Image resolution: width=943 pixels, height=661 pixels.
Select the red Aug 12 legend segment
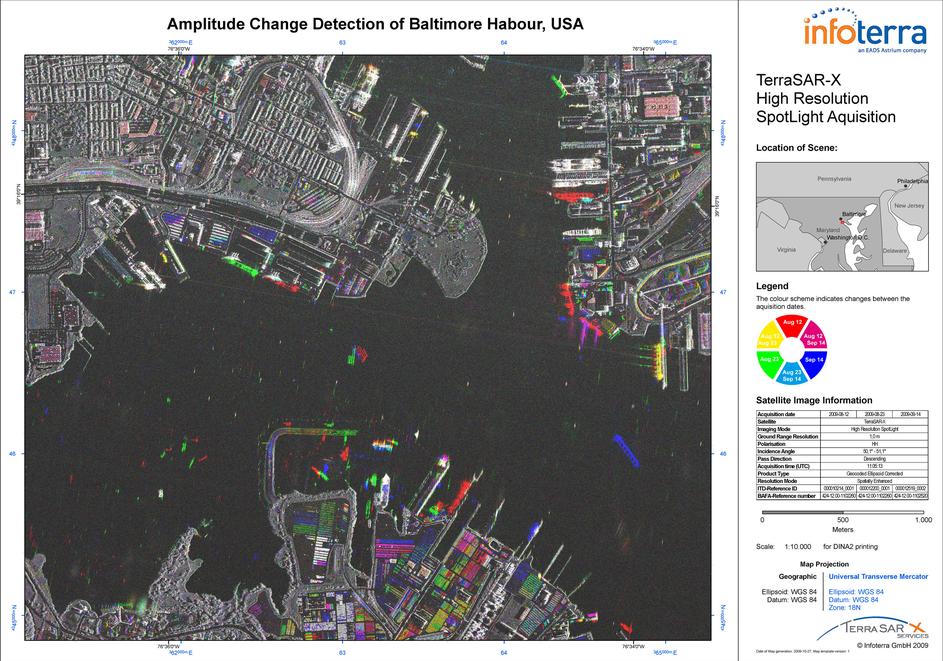792,322
